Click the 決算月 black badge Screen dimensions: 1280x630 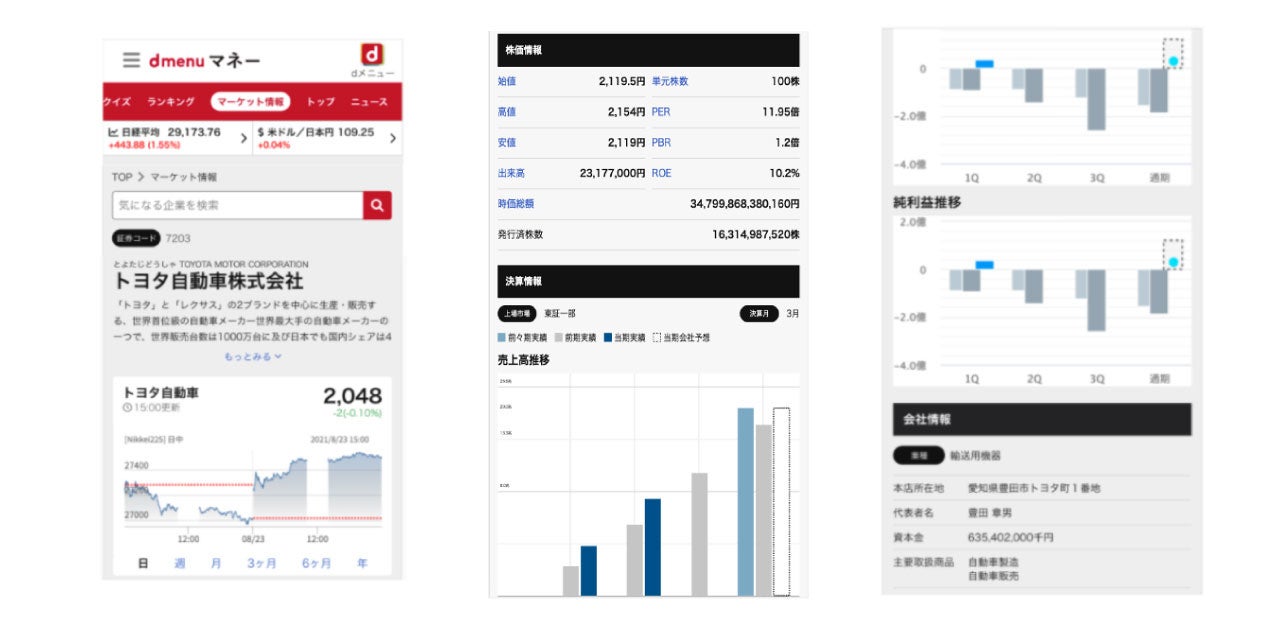coord(759,313)
